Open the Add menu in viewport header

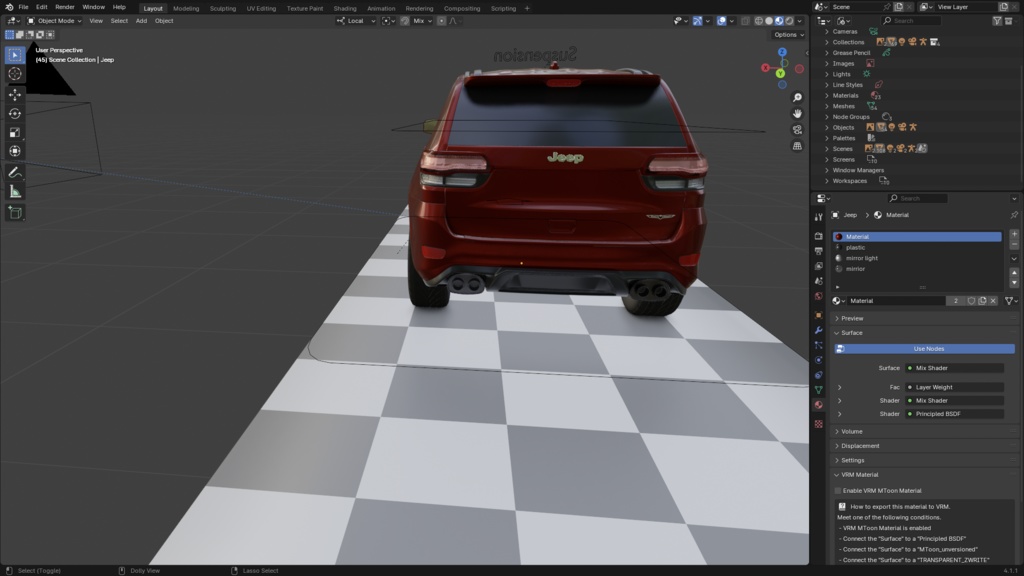click(141, 21)
